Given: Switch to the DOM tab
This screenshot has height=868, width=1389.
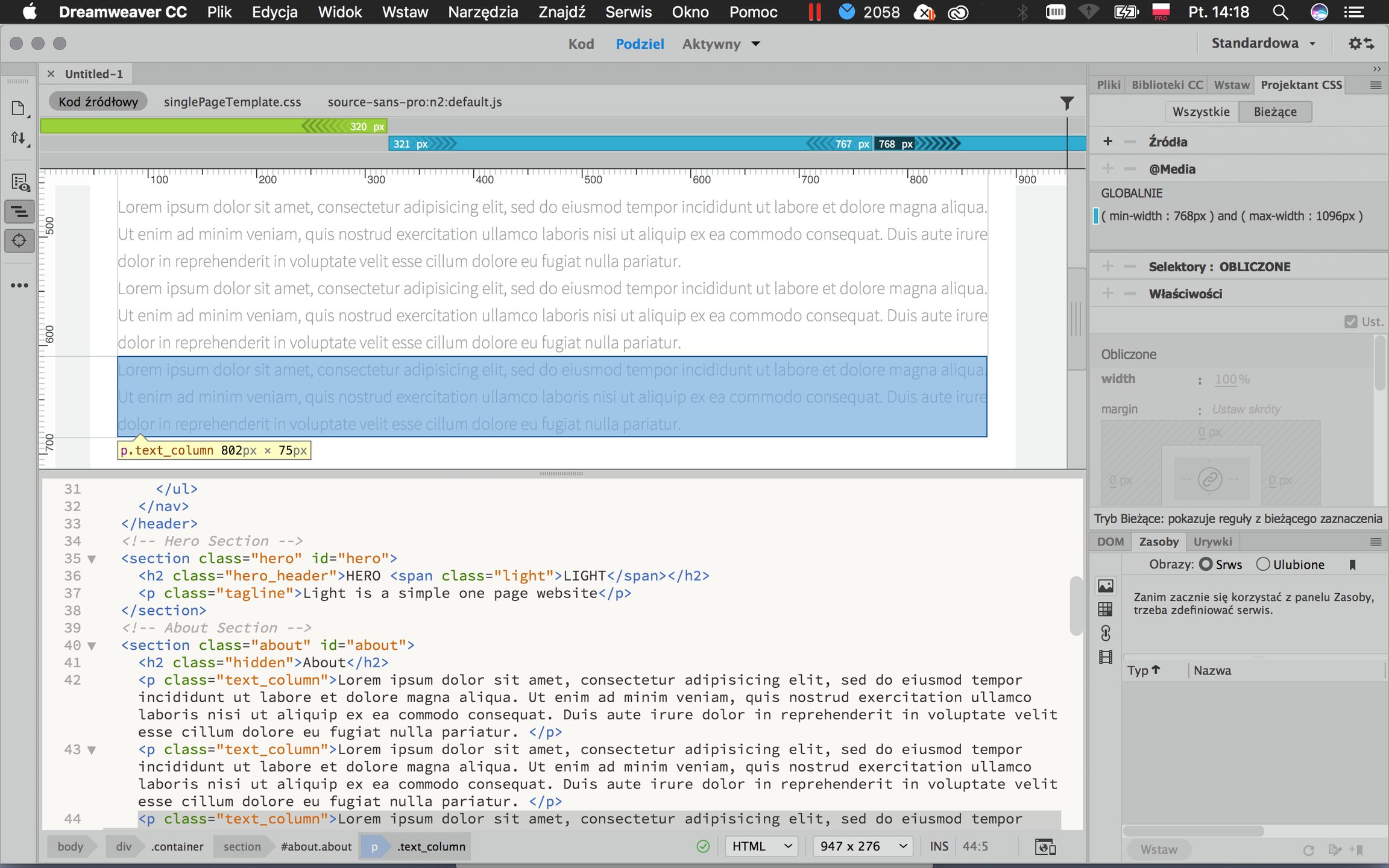Looking at the screenshot, I should pos(1110,541).
